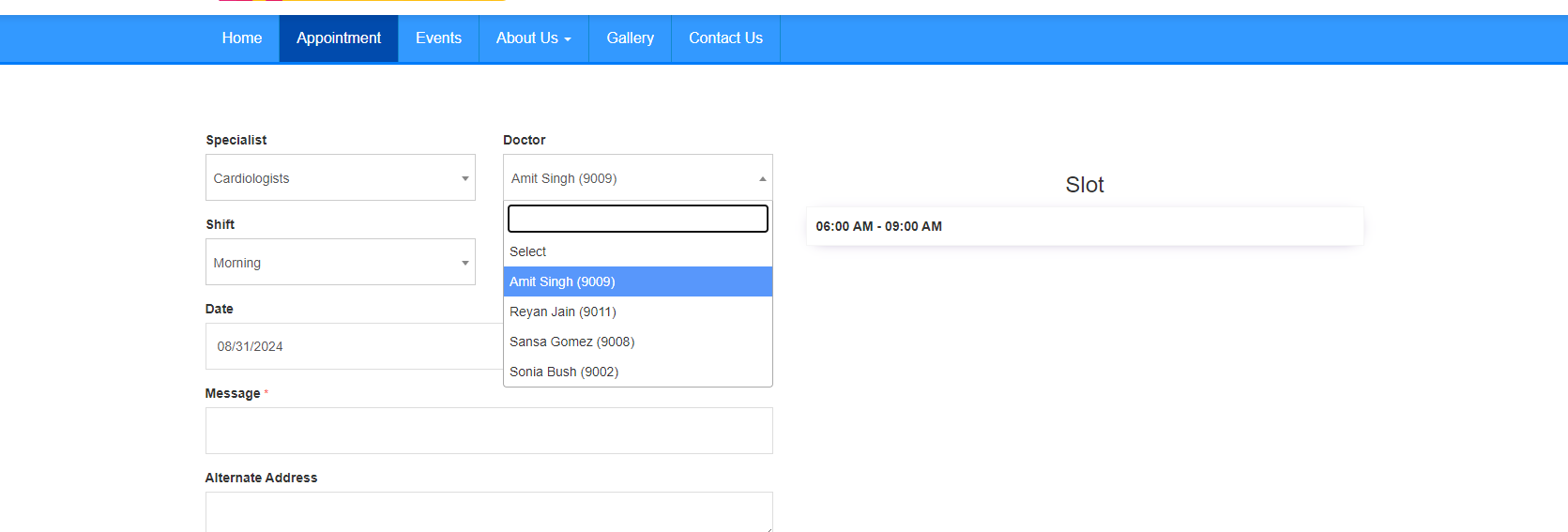Select the Appointment navigation tab
Image resolution: width=1568 pixels, height=532 pixels.
pyautogui.click(x=339, y=38)
